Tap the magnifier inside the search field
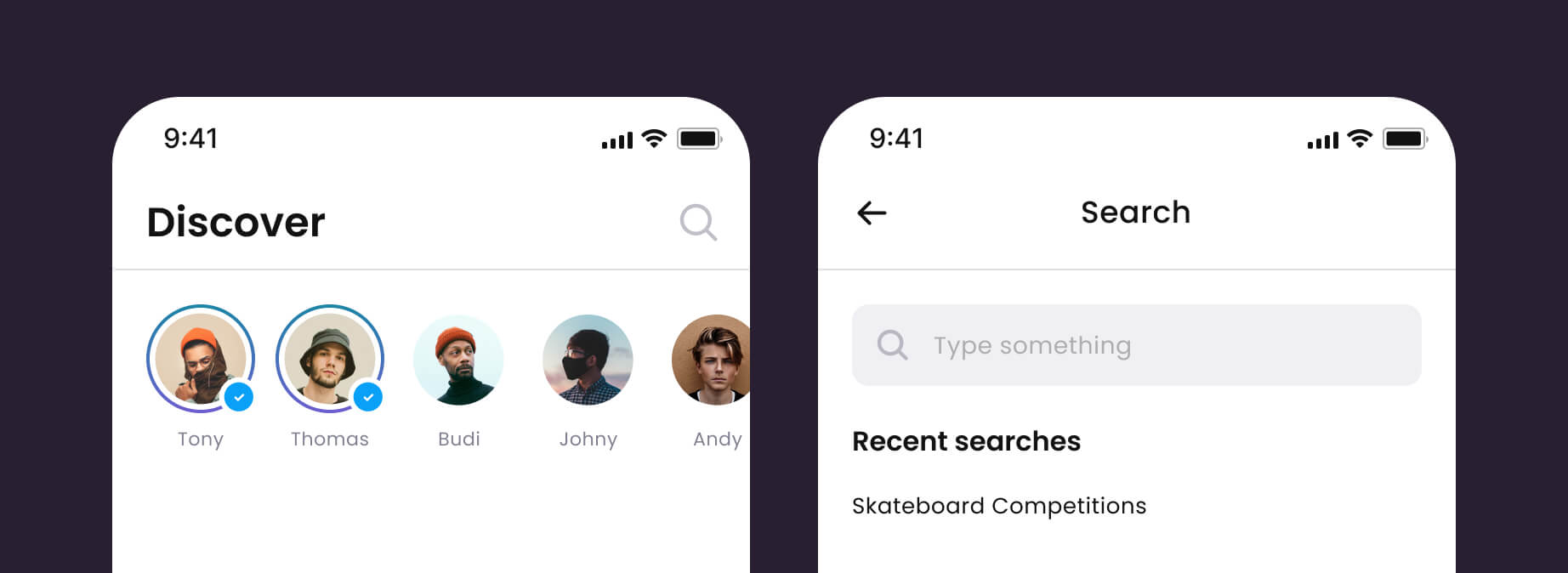Screen dimensions: 1568x573 [892, 345]
